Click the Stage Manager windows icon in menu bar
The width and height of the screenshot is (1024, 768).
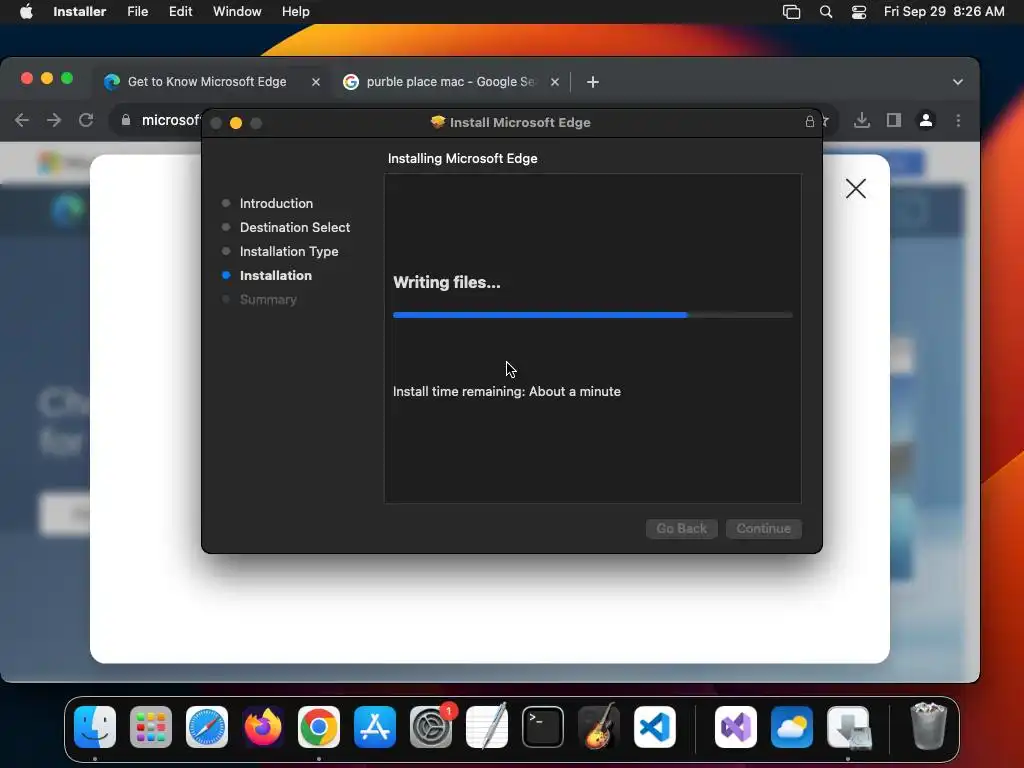pyautogui.click(x=792, y=12)
